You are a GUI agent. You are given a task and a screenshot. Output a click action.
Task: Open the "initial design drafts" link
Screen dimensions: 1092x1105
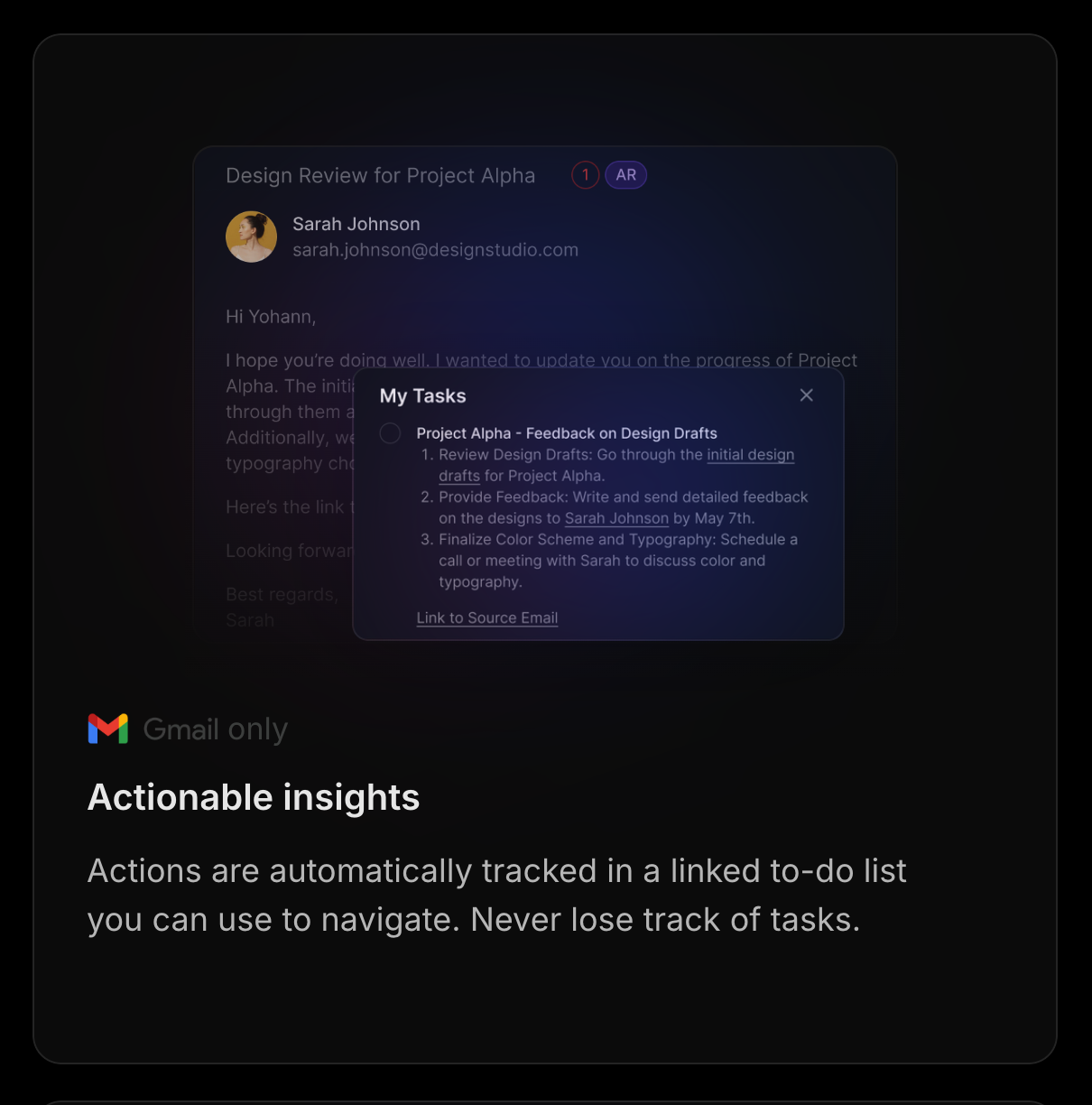pyautogui.click(x=750, y=455)
